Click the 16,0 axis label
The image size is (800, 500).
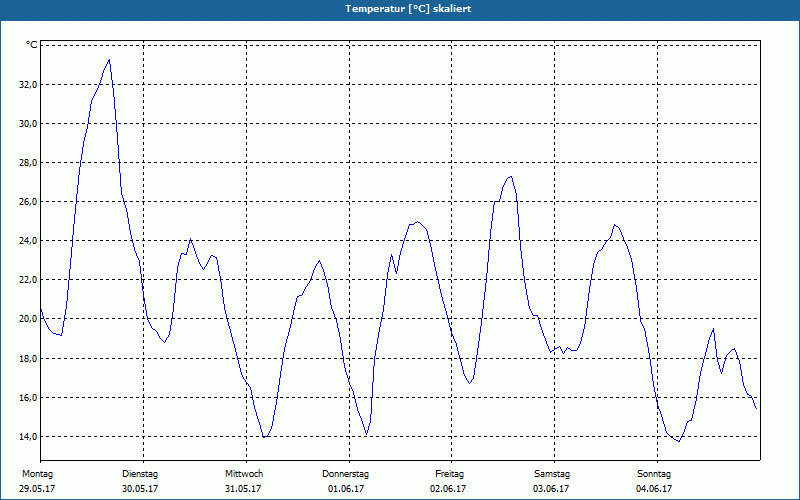click(x=28, y=397)
